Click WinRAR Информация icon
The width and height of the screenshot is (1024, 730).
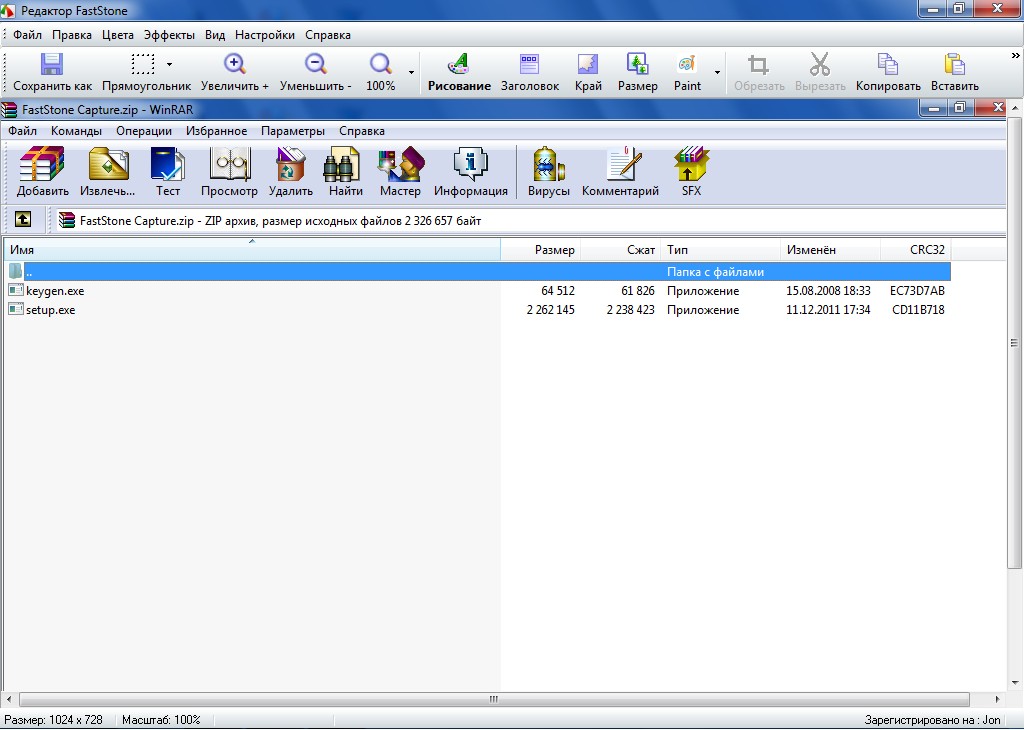(x=470, y=164)
